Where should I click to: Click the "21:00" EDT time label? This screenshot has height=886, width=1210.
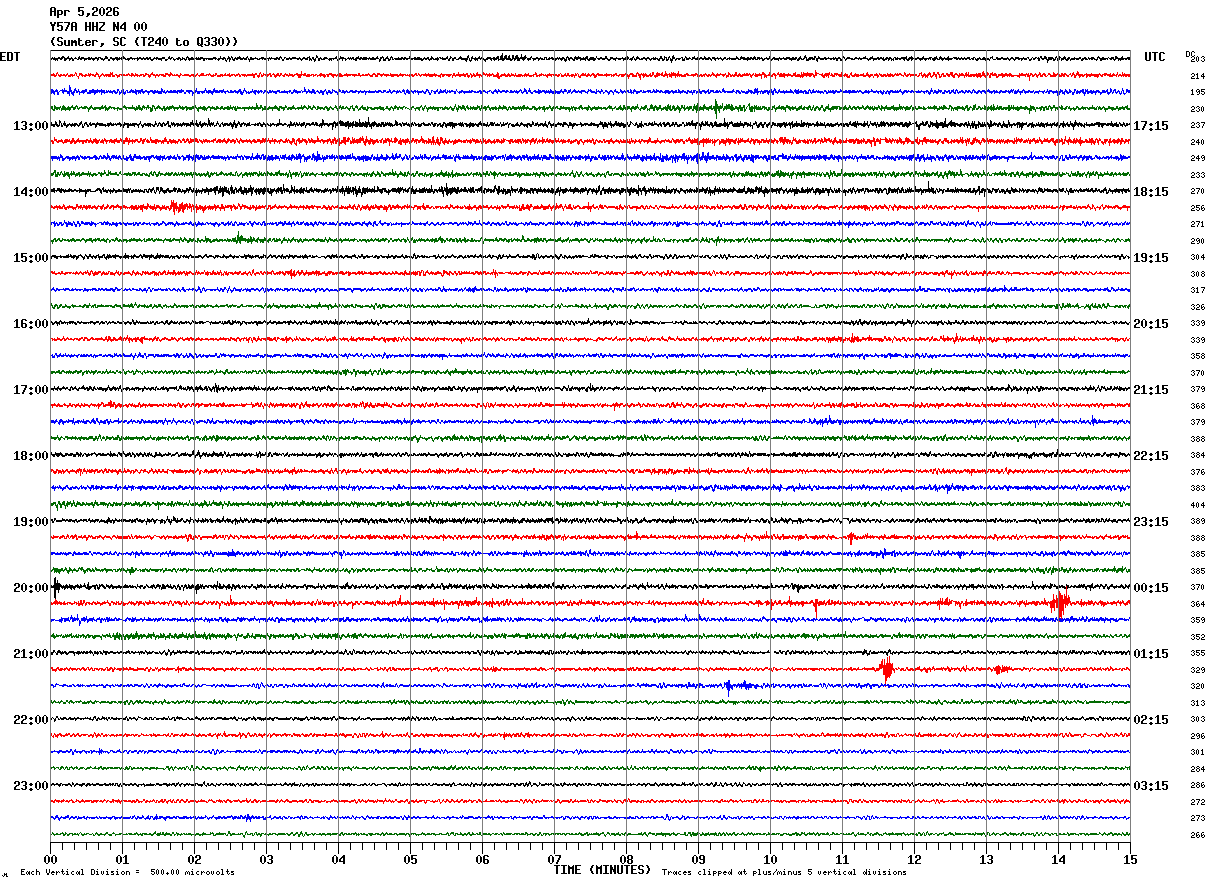30,654
